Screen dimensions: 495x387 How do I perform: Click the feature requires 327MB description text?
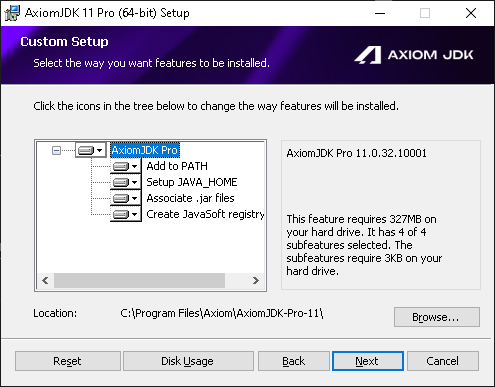click(364, 245)
